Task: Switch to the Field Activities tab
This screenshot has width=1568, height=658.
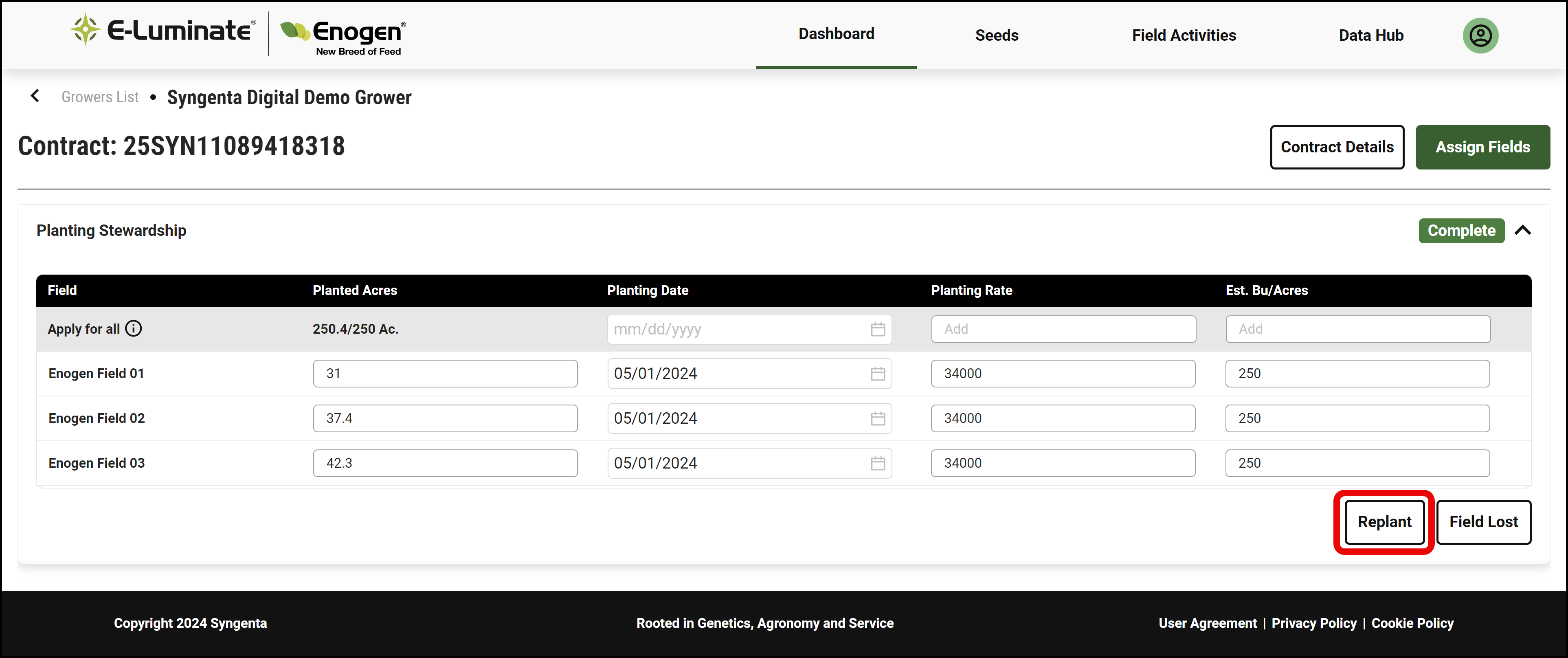Action: click(x=1183, y=35)
